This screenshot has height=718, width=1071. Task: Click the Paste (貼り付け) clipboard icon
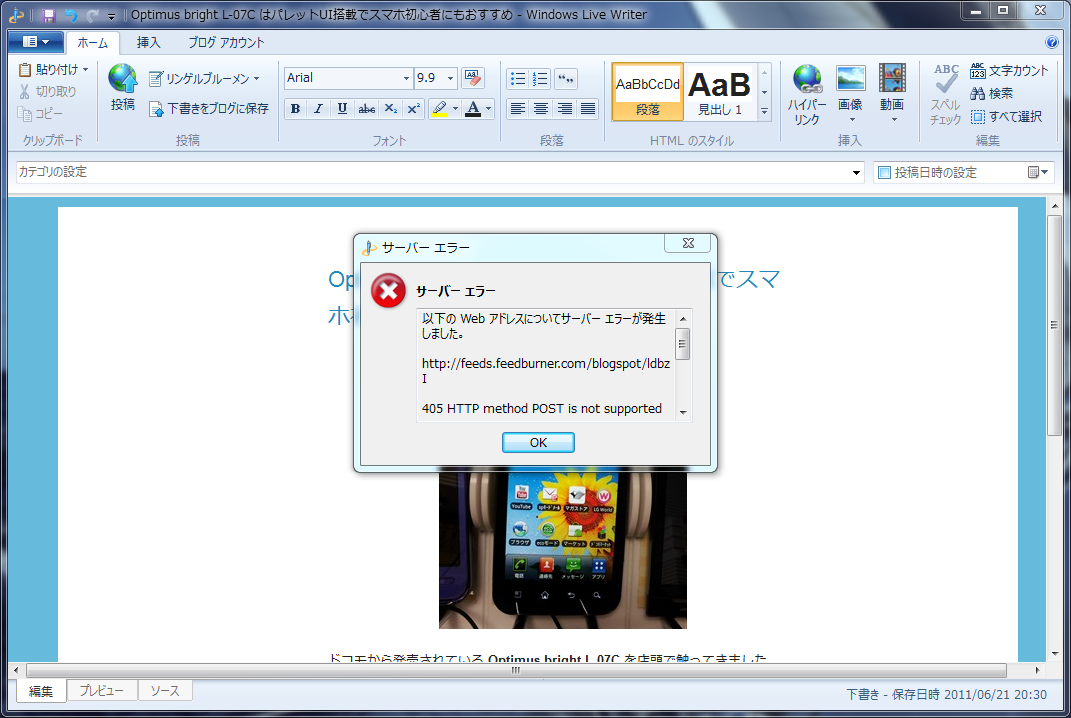pyautogui.click(x=25, y=70)
